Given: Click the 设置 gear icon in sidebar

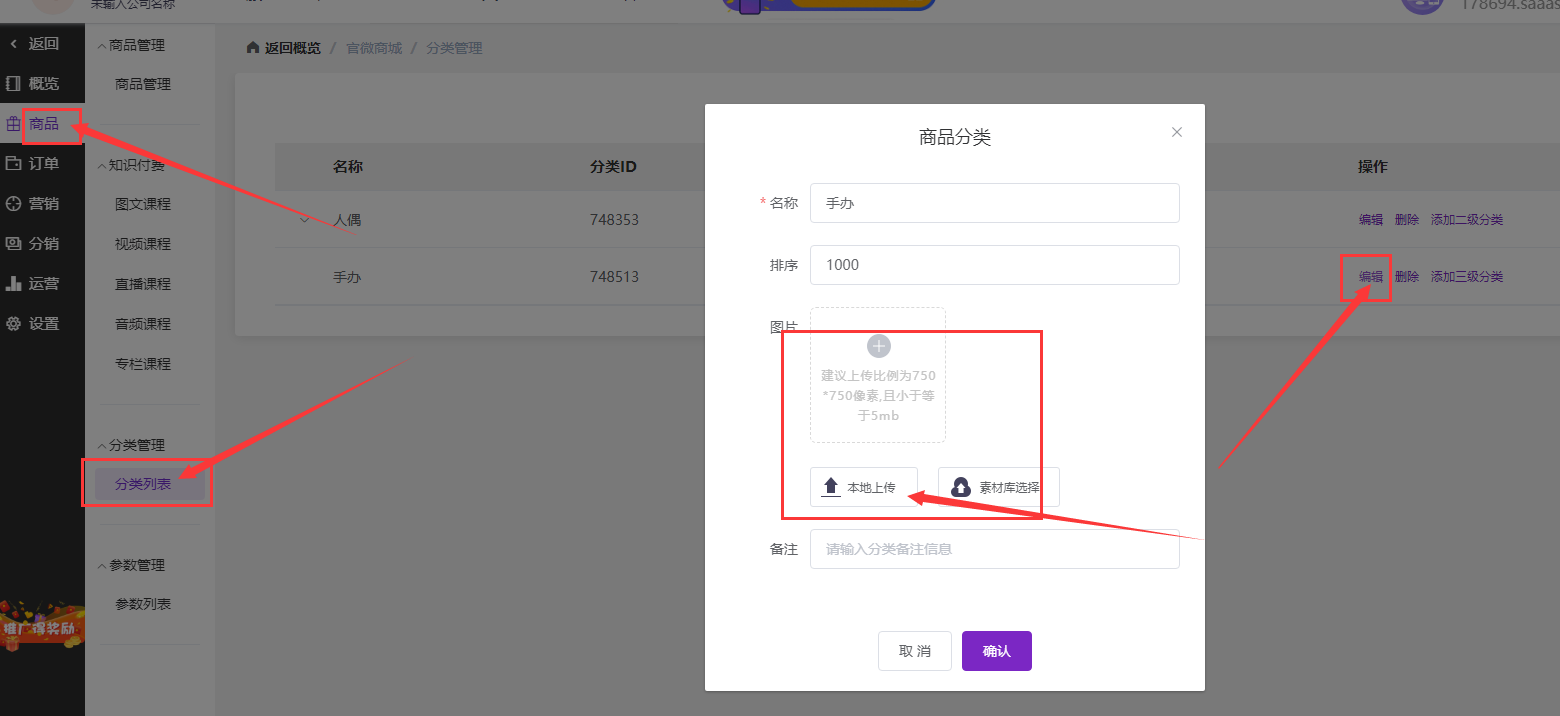Looking at the screenshot, I should pyautogui.click(x=13, y=324).
